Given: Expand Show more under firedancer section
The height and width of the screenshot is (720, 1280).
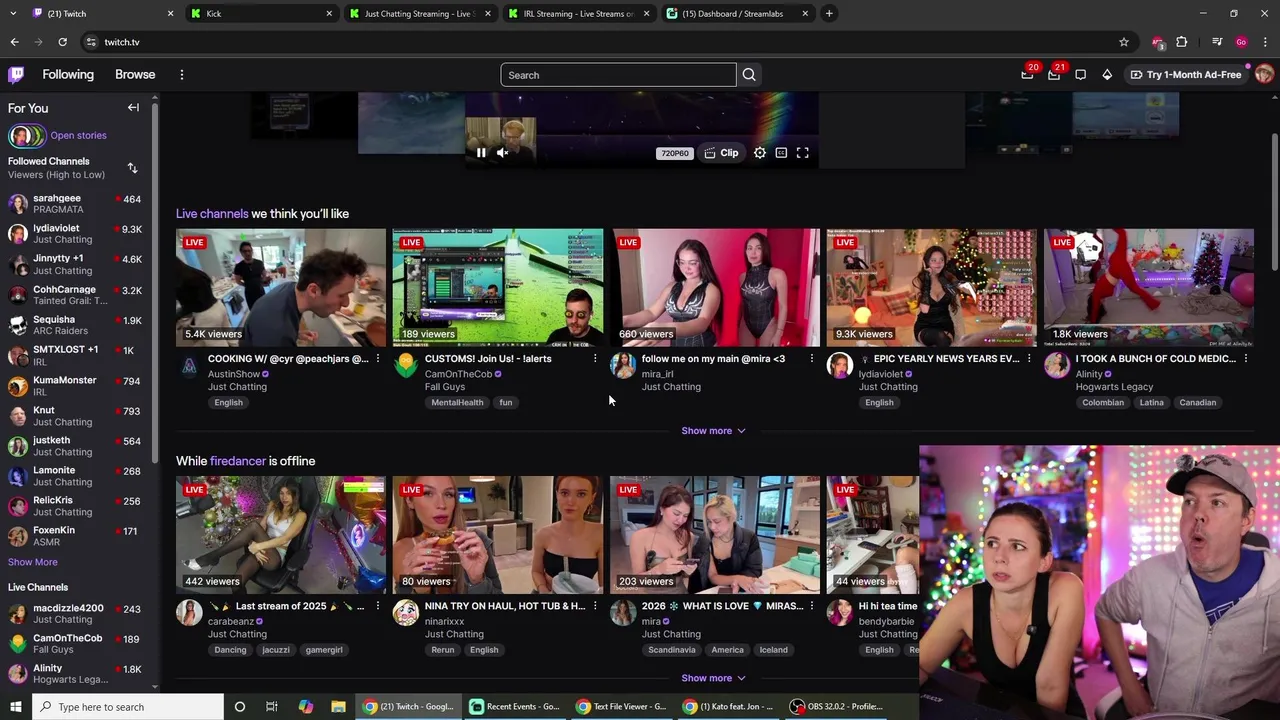Looking at the screenshot, I should [x=713, y=678].
